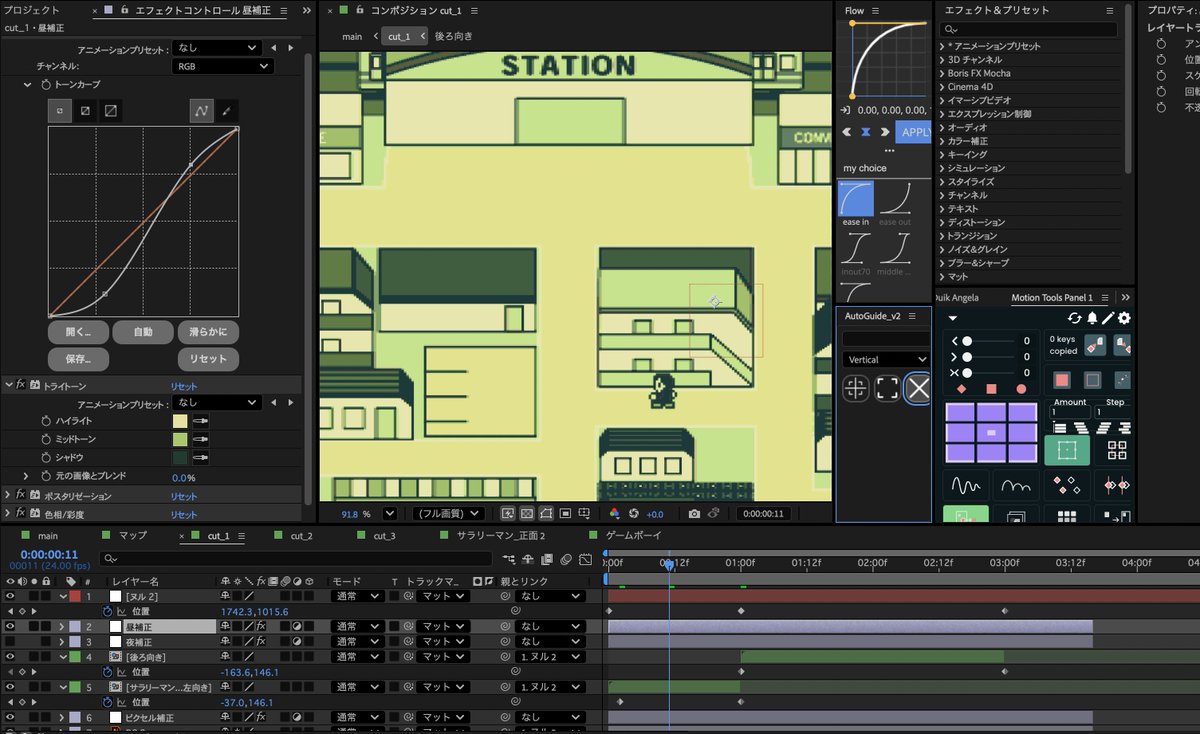Open the tone curve アニメーションプリセット dropdown

pyautogui.click(x=216, y=47)
